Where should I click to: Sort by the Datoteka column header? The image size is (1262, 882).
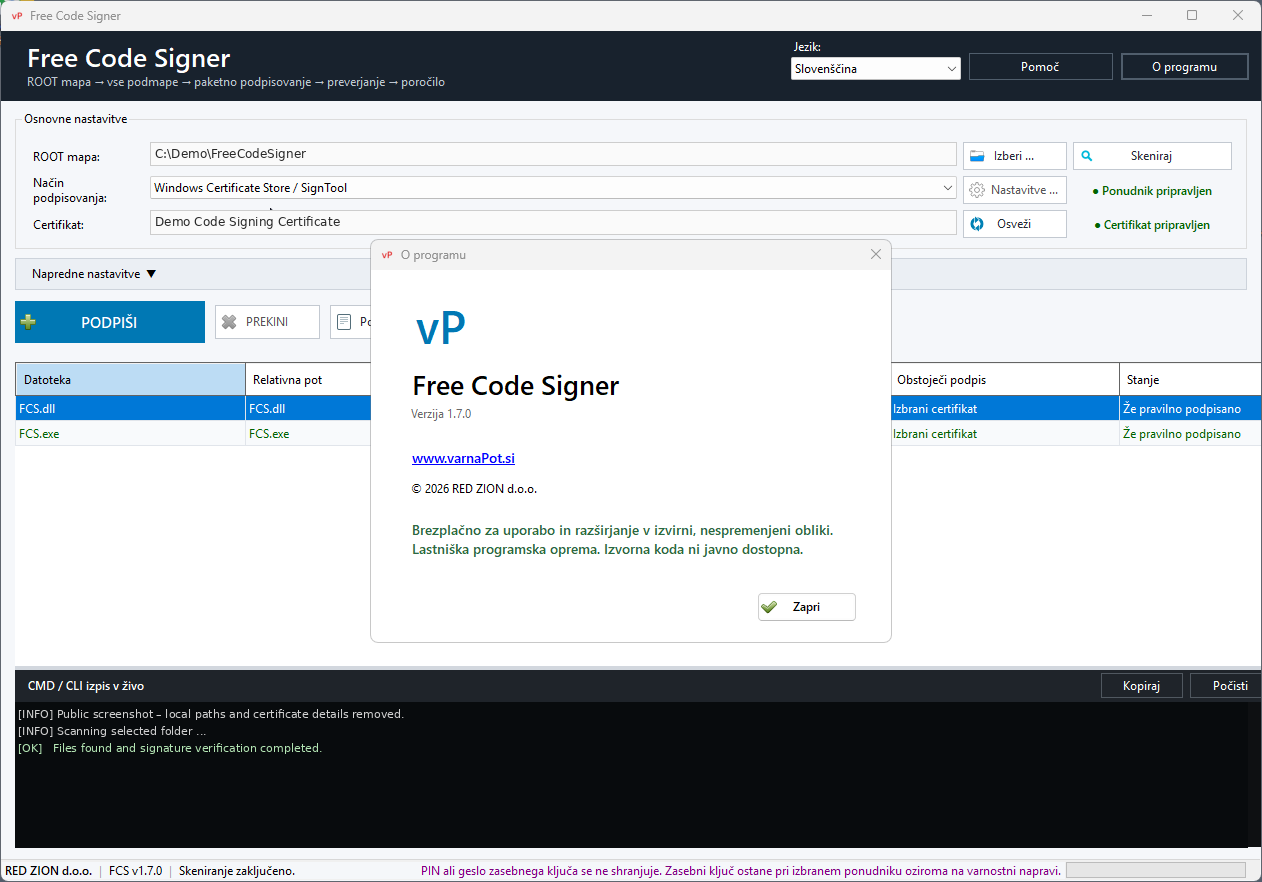point(130,380)
